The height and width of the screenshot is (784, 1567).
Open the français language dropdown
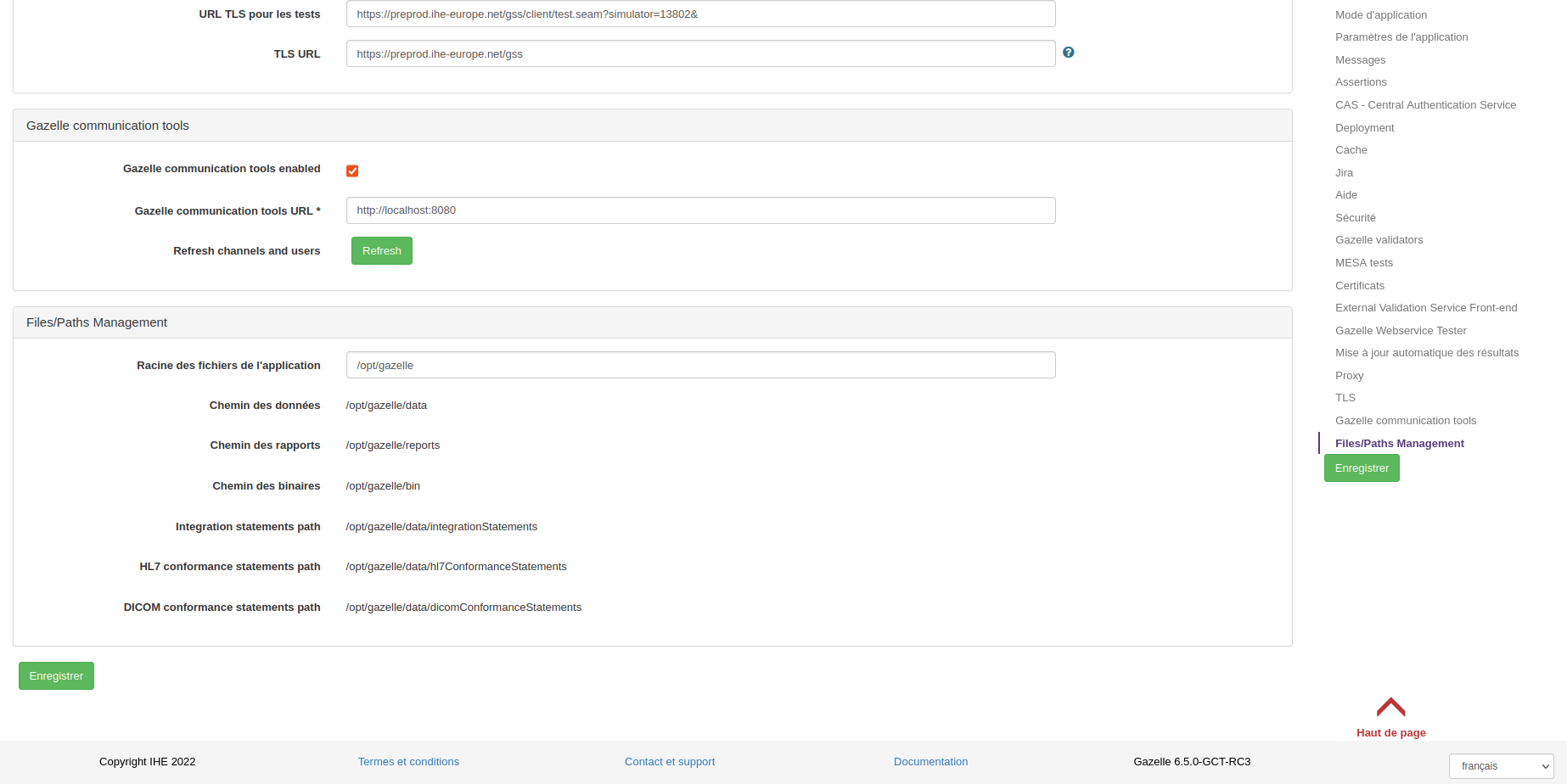1500,766
